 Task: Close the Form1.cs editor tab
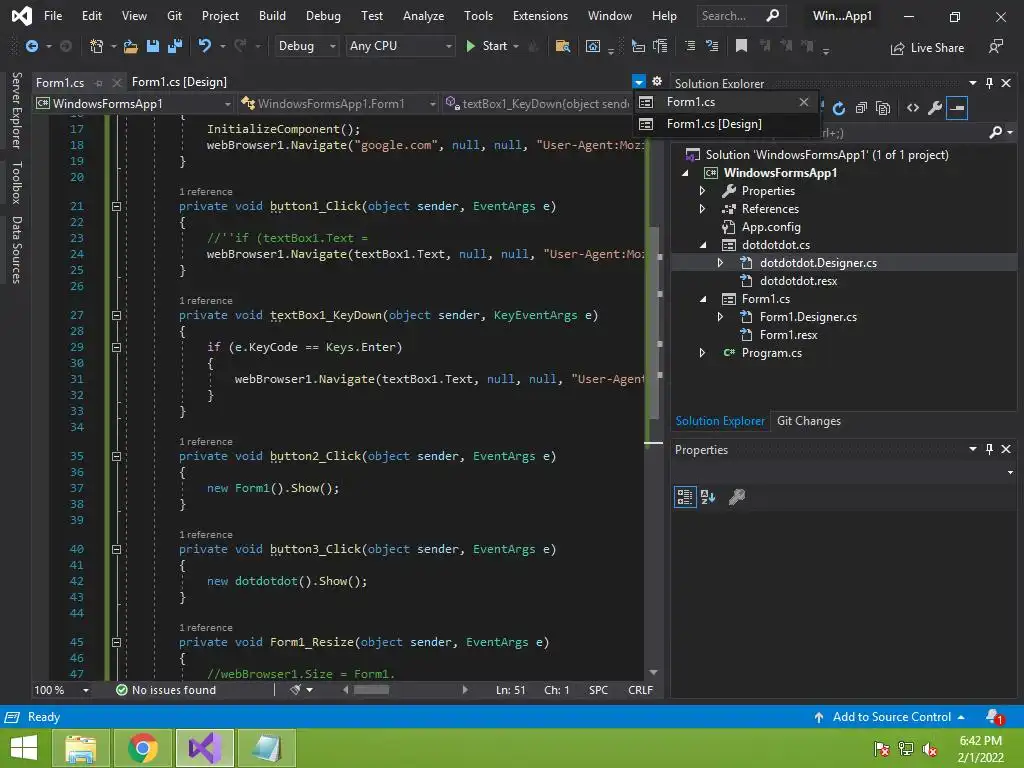pos(116,83)
